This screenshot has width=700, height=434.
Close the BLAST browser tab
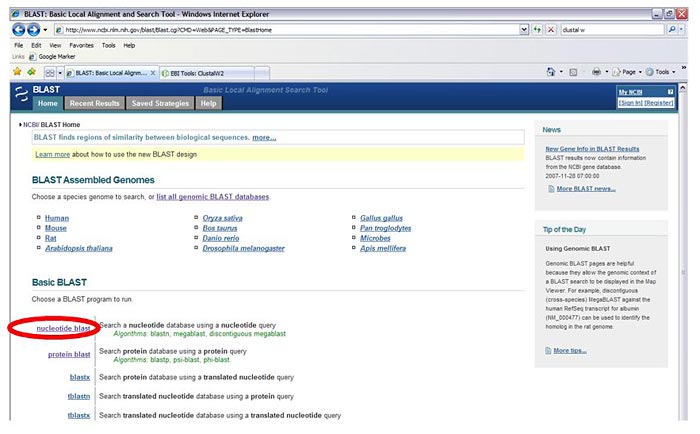click(153, 73)
